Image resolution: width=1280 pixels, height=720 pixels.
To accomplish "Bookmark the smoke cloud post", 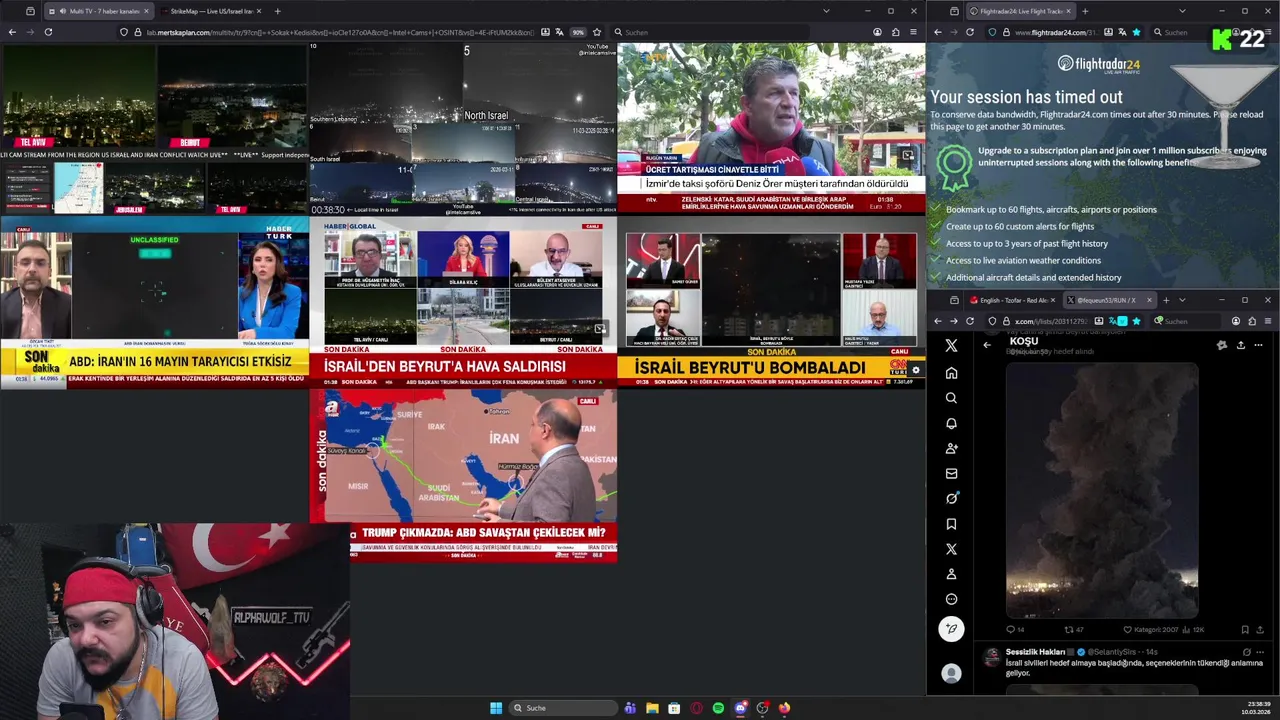I will click(1245, 630).
